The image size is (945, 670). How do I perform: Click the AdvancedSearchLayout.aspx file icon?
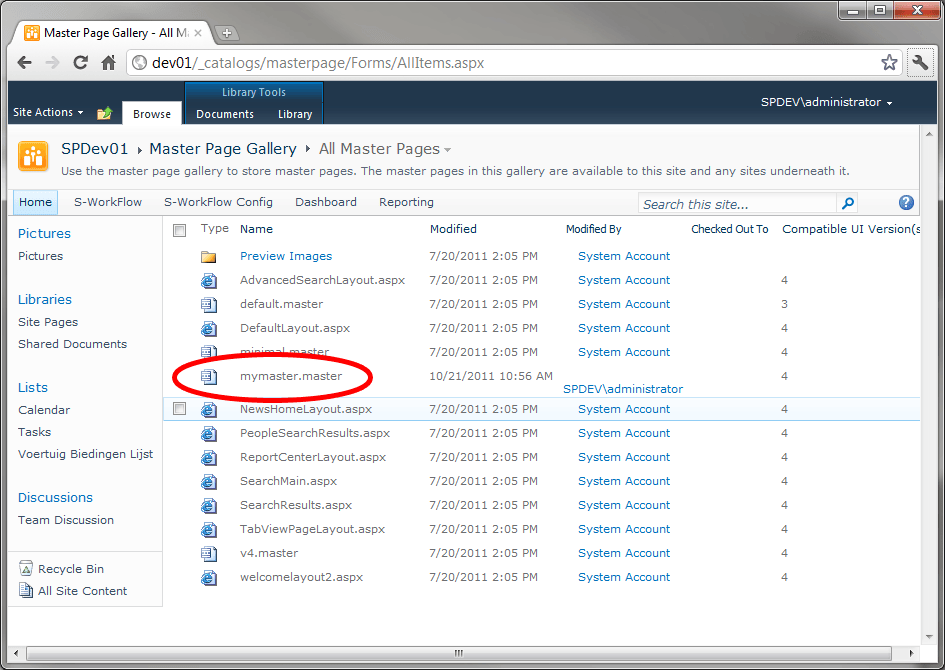[209, 281]
